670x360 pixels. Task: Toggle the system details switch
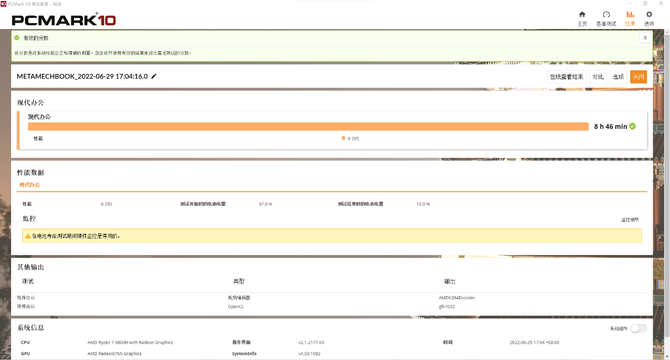point(638,328)
